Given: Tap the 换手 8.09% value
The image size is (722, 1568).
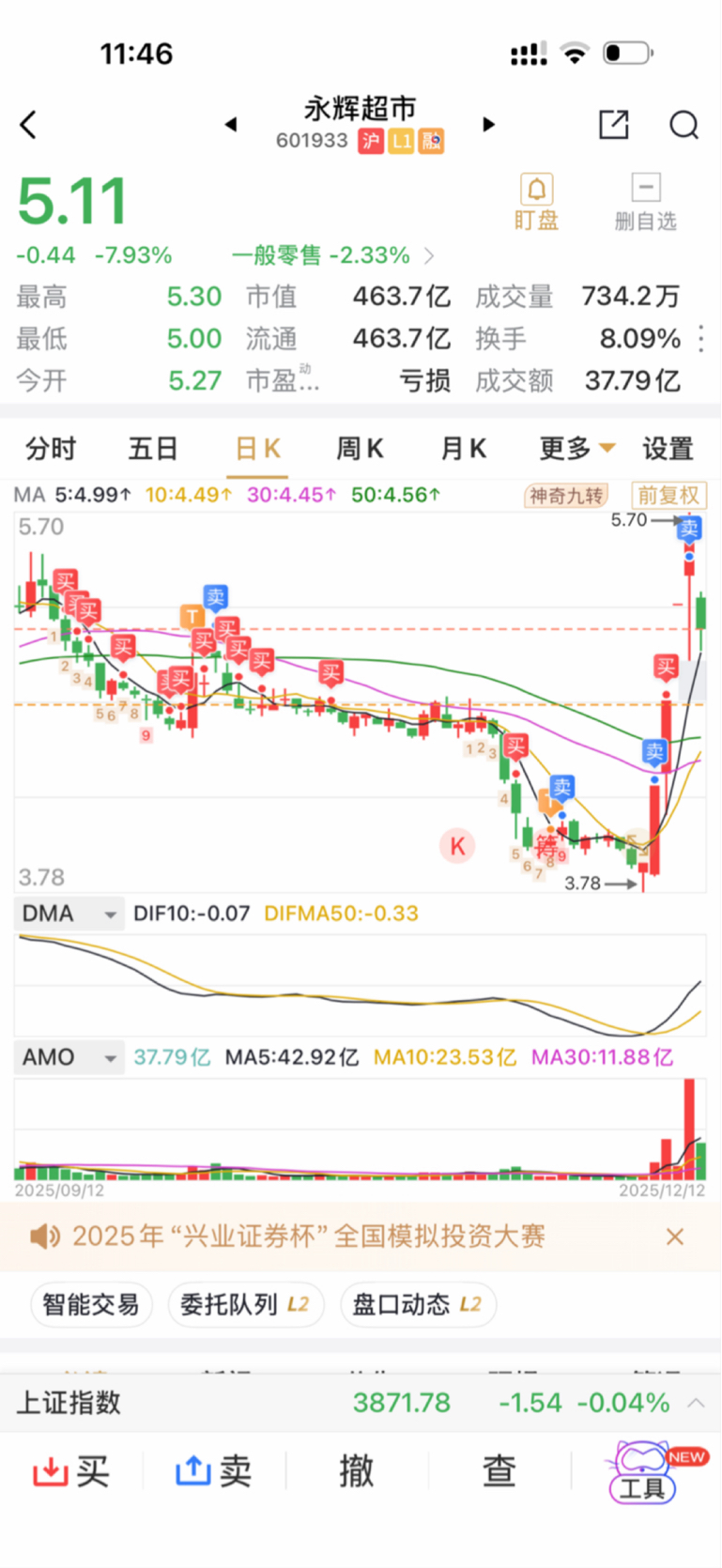Looking at the screenshot, I should point(640,339).
